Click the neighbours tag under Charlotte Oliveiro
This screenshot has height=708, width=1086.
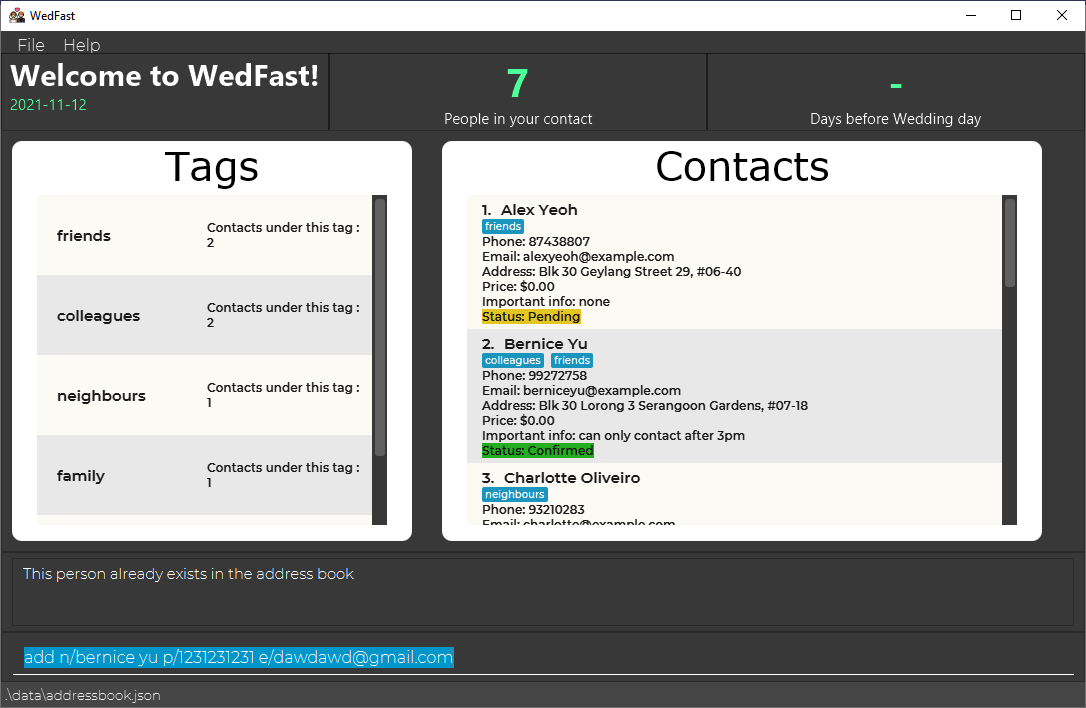[515, 495]
